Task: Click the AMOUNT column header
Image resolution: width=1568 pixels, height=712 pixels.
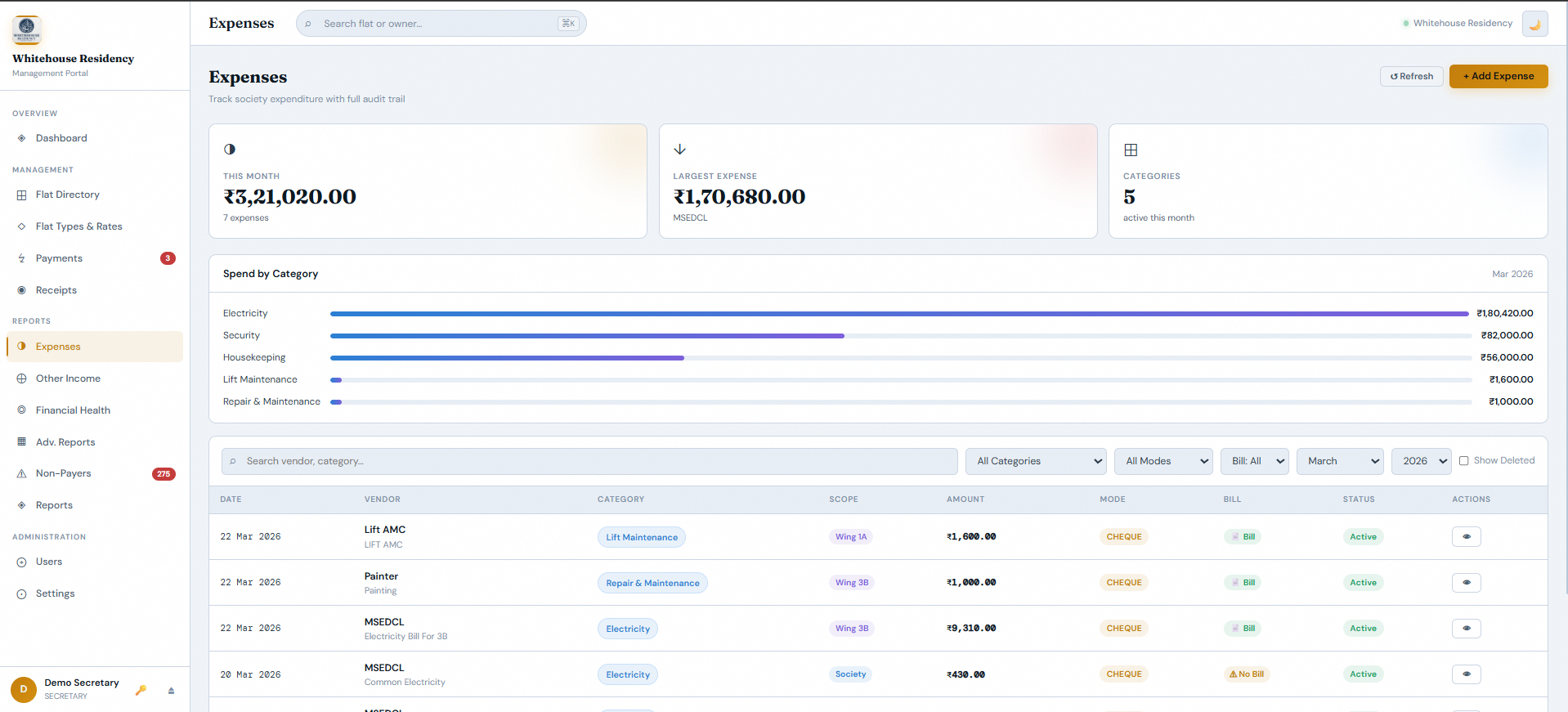Action: pos(965,499)
